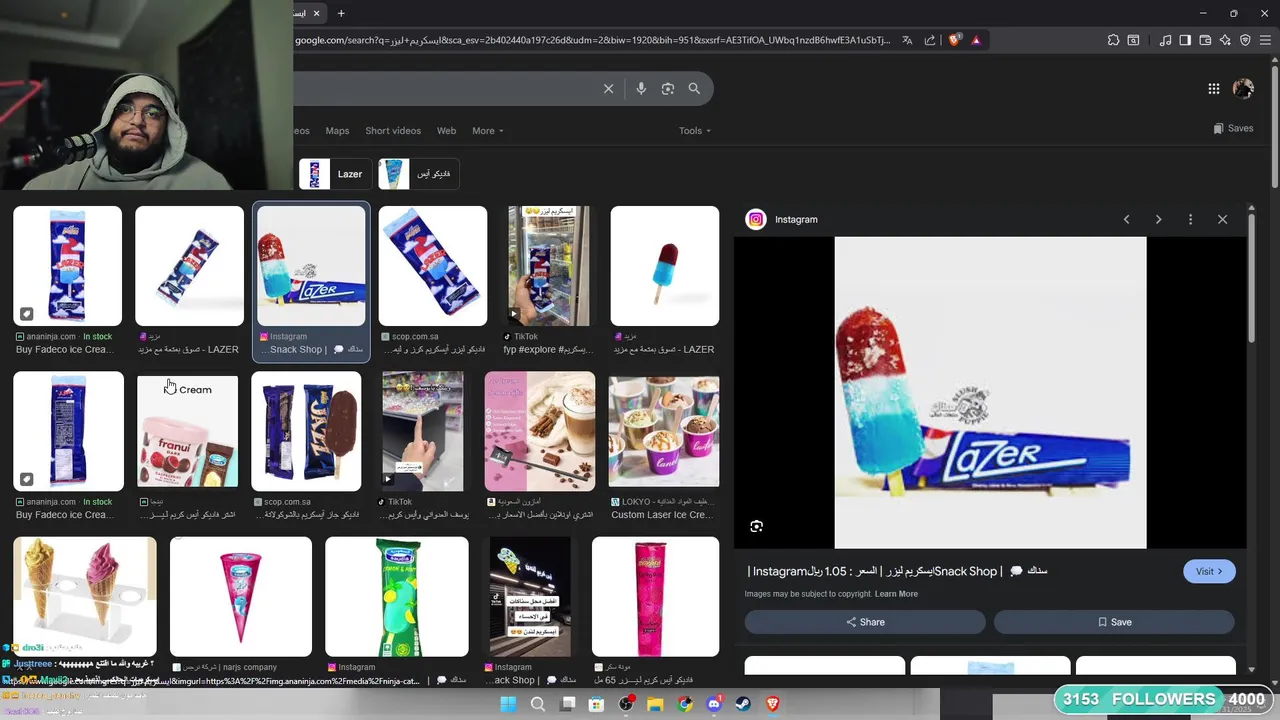Click the browser address bar URL
The height and width of the screenshot is (720, 1280).
coord(592,40)
